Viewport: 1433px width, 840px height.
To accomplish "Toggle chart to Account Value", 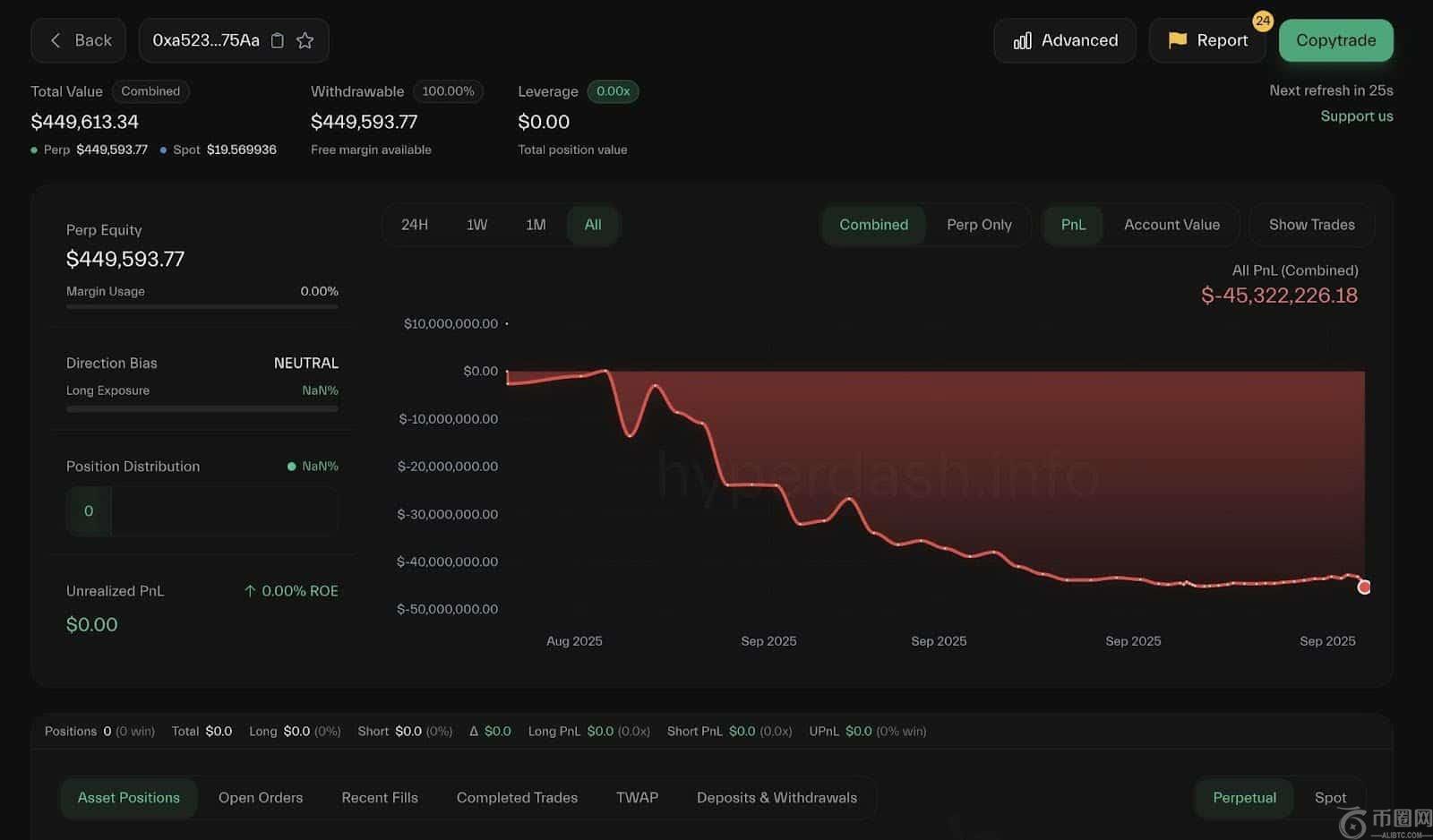I will pos(1171,225).
